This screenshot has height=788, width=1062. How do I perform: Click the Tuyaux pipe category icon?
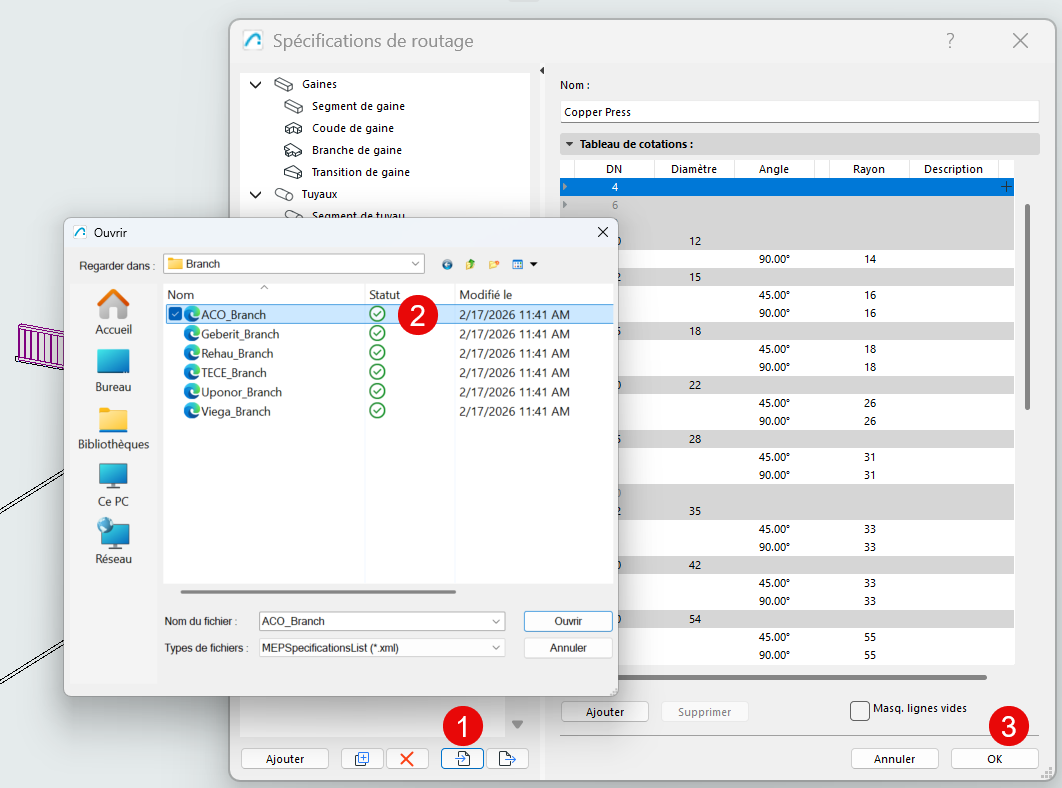283,194
